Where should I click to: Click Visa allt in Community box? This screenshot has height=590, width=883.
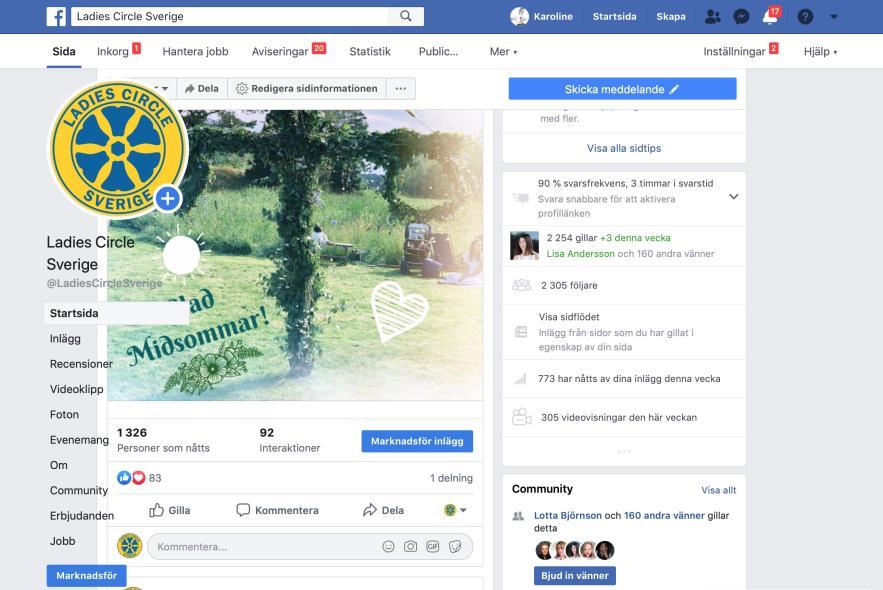coord(719,490)
